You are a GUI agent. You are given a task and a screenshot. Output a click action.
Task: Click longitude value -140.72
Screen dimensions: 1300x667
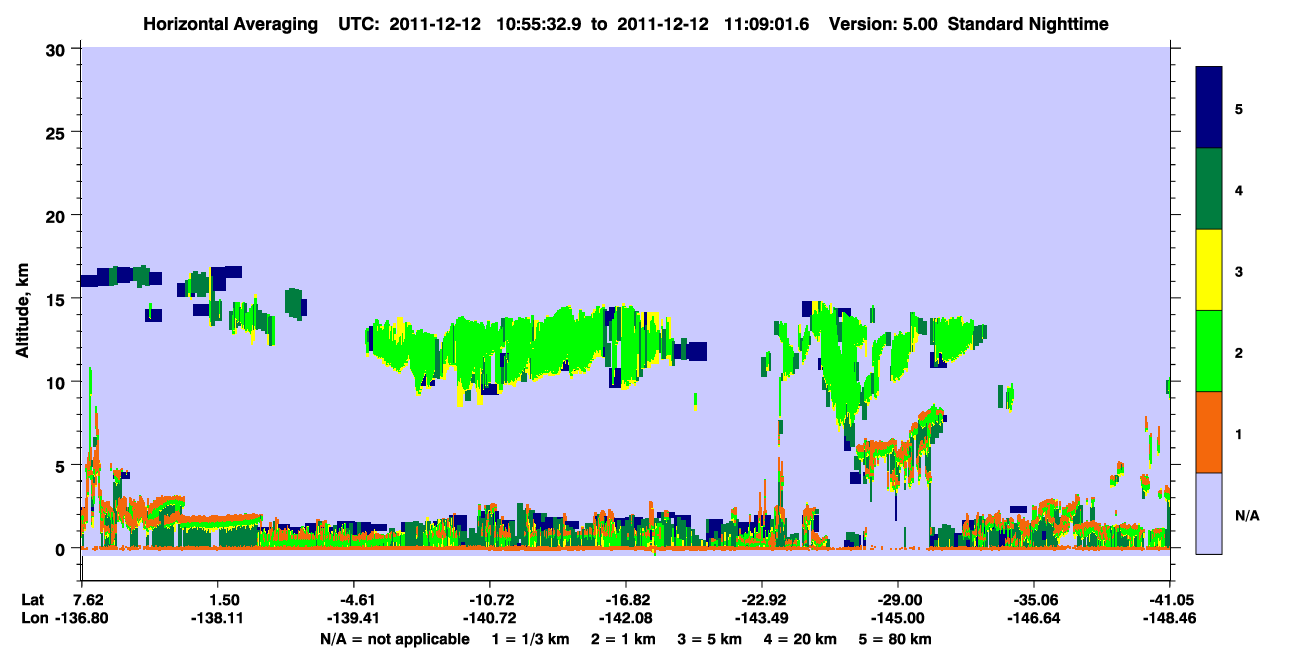[x=490, y=618]
